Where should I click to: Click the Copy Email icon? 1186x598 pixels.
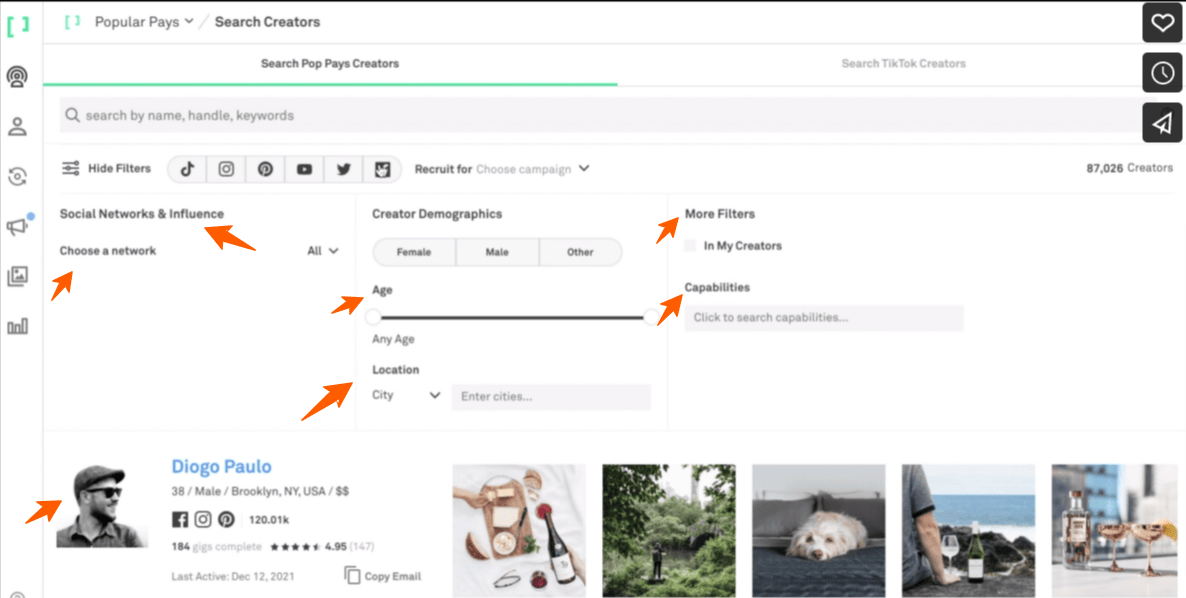click(x=352, y=575)
